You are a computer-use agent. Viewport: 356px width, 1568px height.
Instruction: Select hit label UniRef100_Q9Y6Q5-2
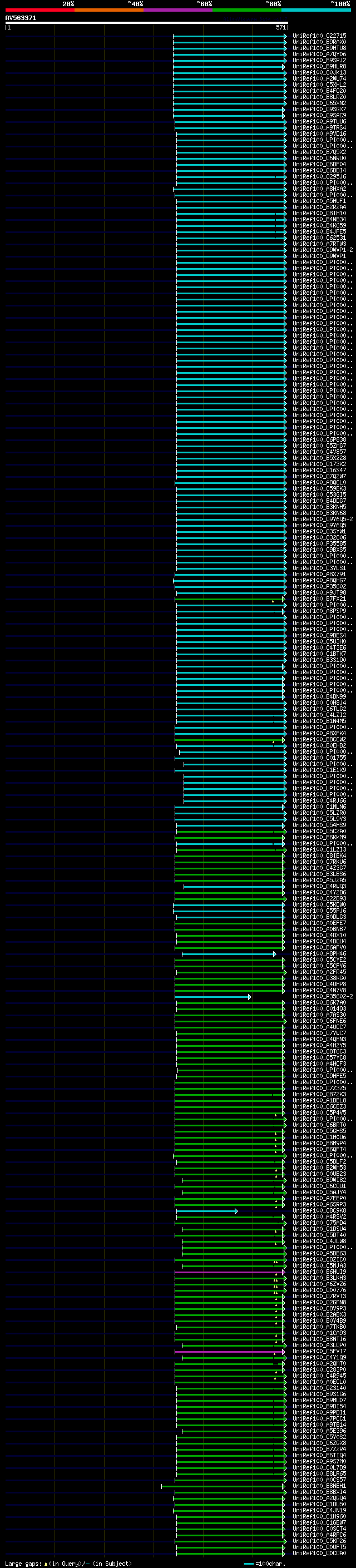coord(323,518)
